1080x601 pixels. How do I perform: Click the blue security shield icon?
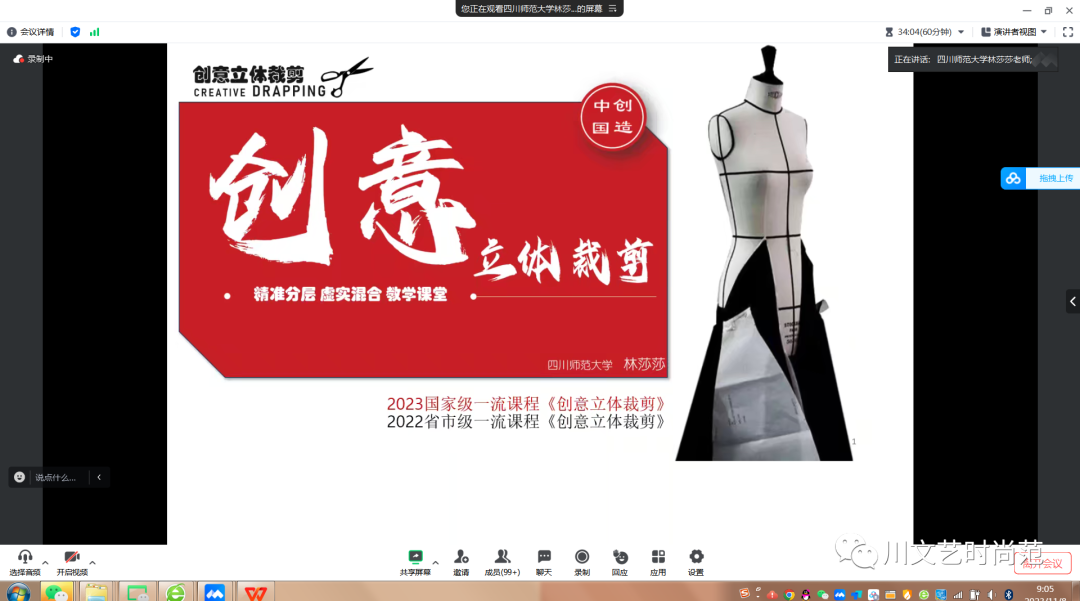tap(75, 32)
